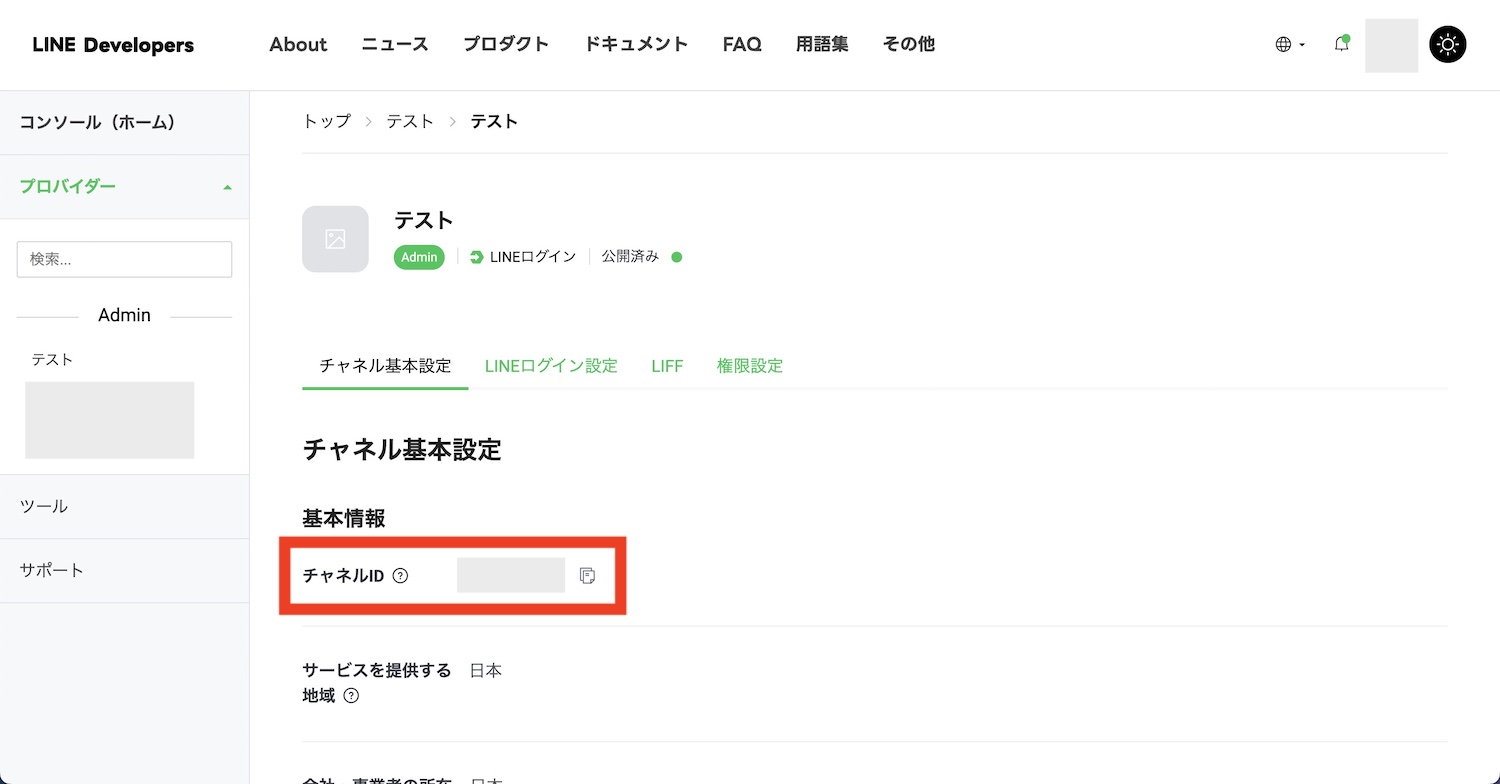Open サポート in the sidebar

point(124,570)
